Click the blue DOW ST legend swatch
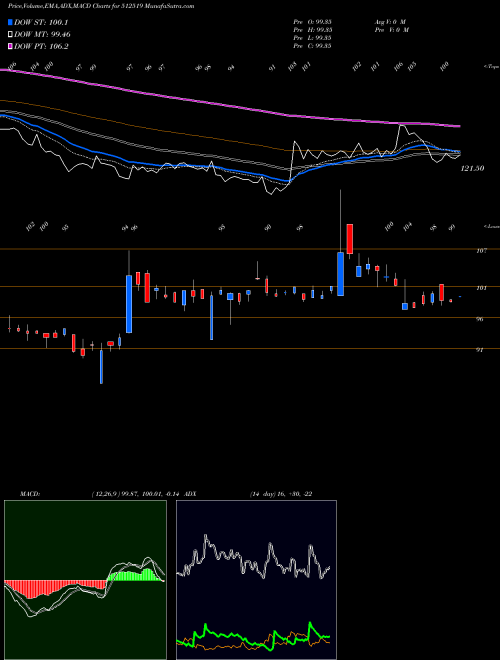Viewport: 500px width, 660px height. pos(10,22)
